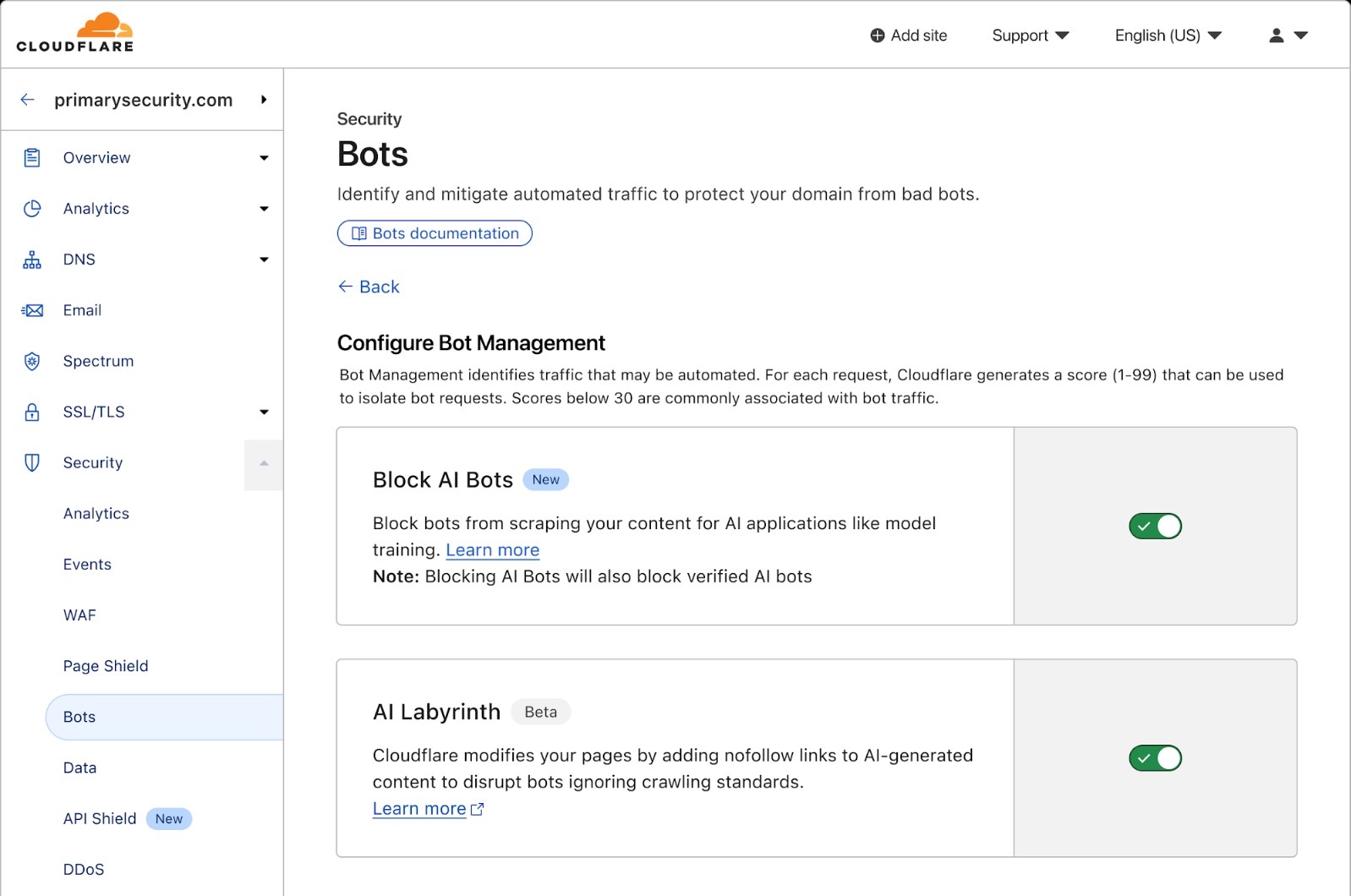Screen dimensions: 1351x896
Task: Select Bots in the sidebar
Action: tap(164, 717)
